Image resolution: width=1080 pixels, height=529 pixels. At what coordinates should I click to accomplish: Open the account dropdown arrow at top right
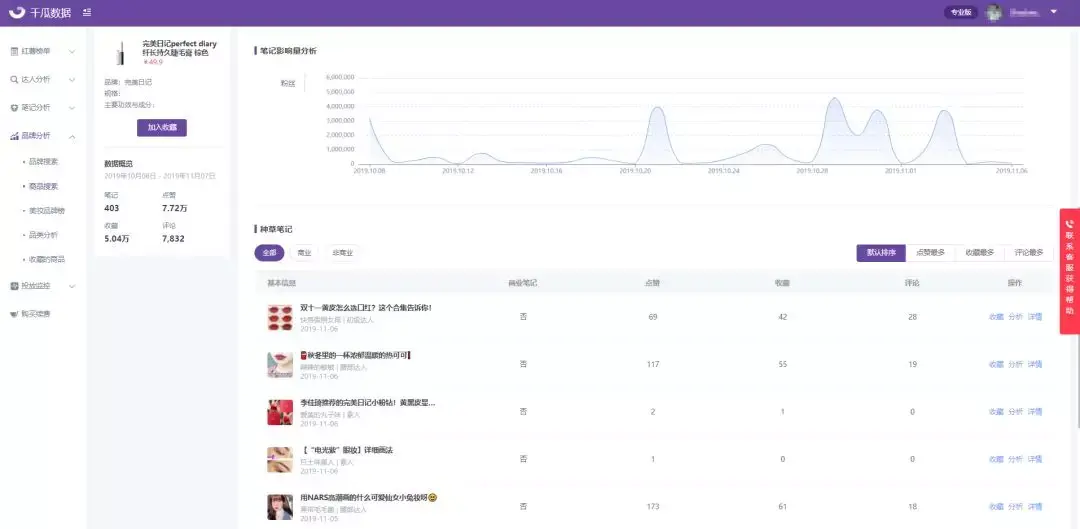(x=1053, y=12)
